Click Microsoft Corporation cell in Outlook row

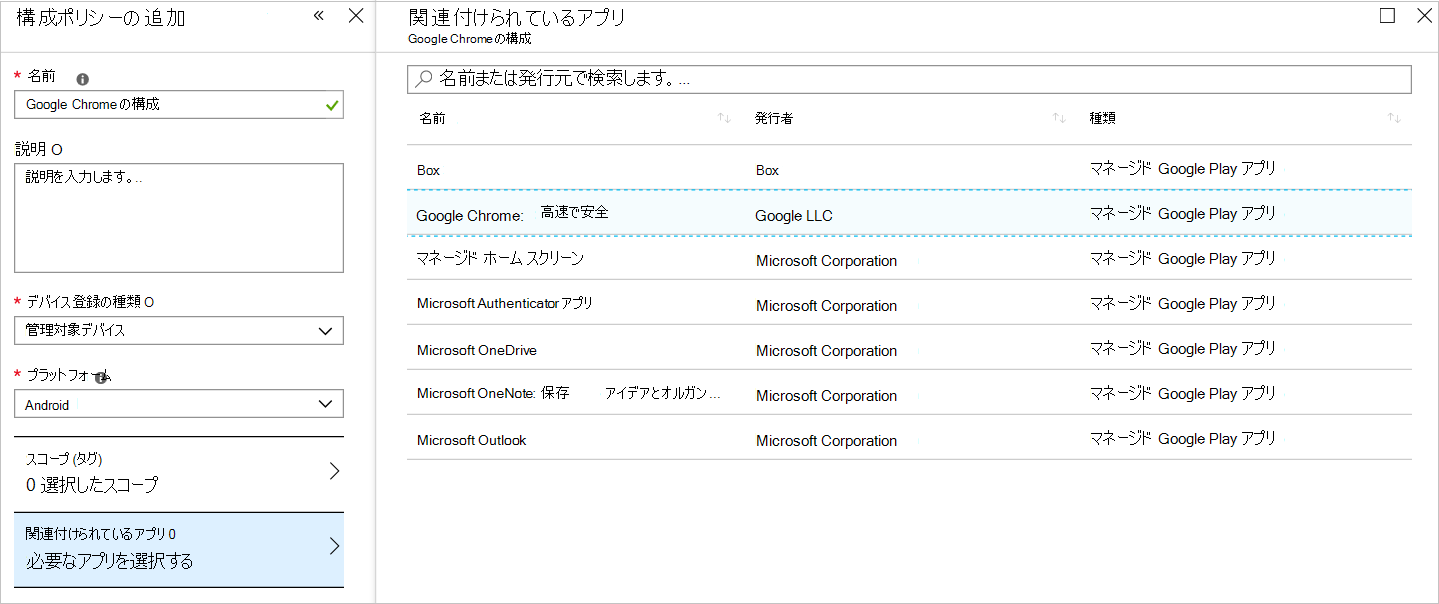click(826, 441)
